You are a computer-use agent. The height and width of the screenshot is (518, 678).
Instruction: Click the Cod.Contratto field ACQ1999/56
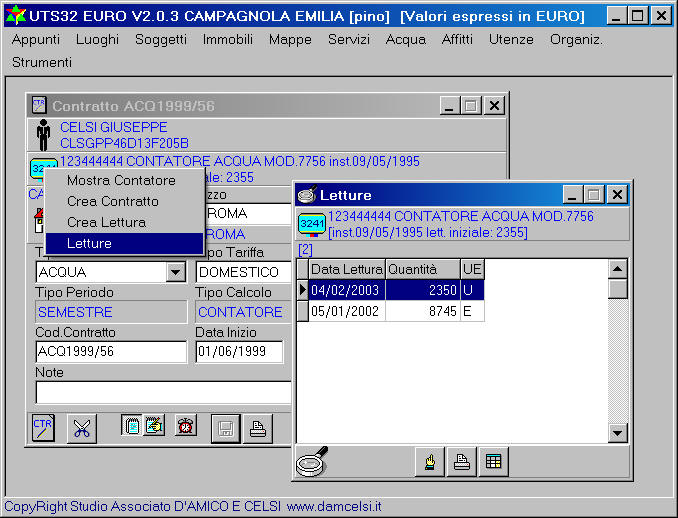point(110,351)
